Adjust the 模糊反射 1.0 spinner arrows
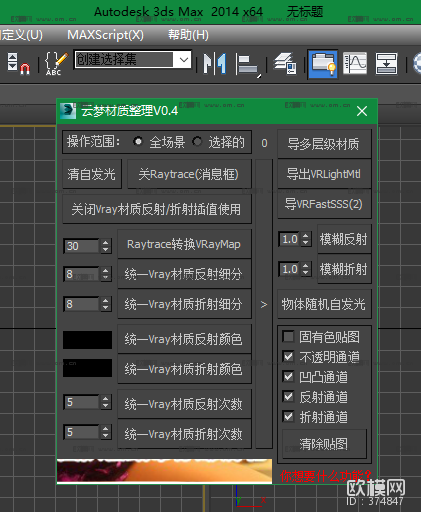 click(x=306, y=239)
